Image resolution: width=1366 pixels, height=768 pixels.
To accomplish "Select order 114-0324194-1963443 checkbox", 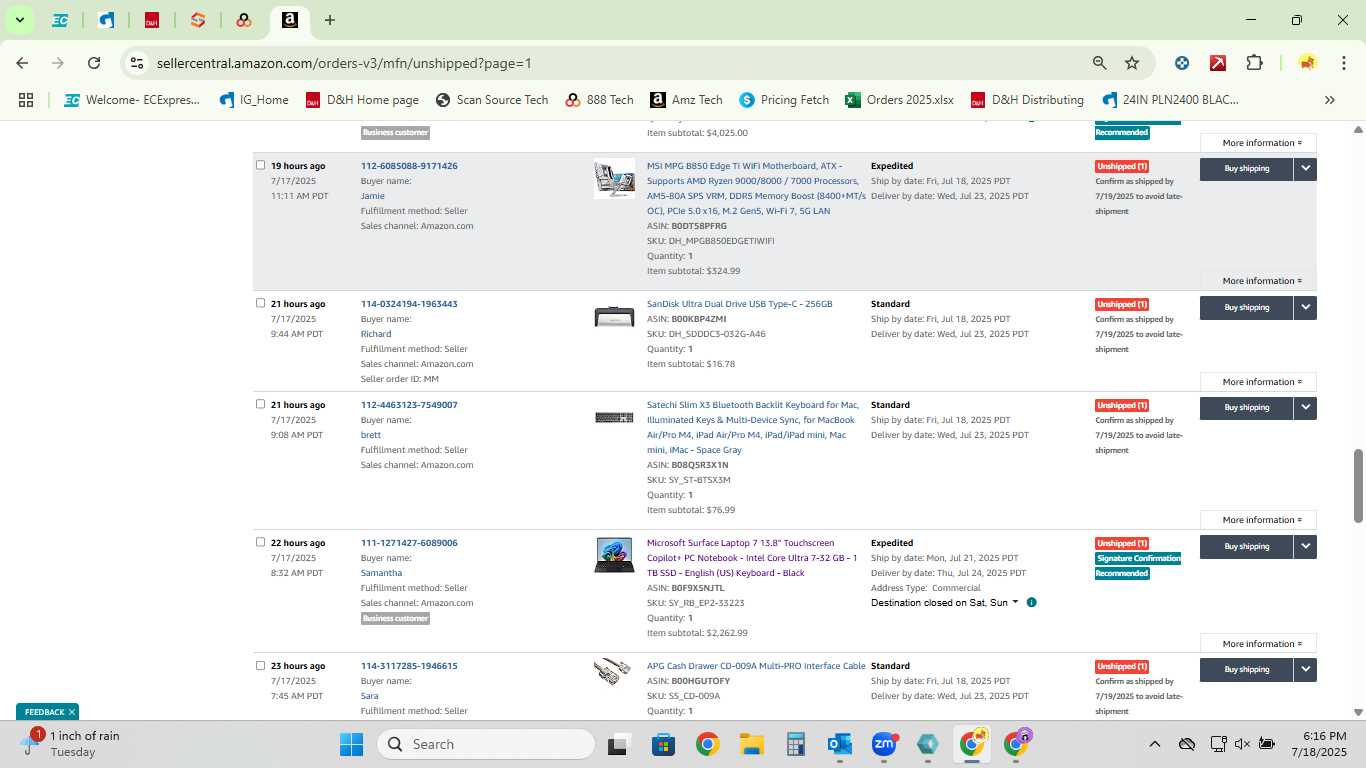I will [x=260, y=303].
